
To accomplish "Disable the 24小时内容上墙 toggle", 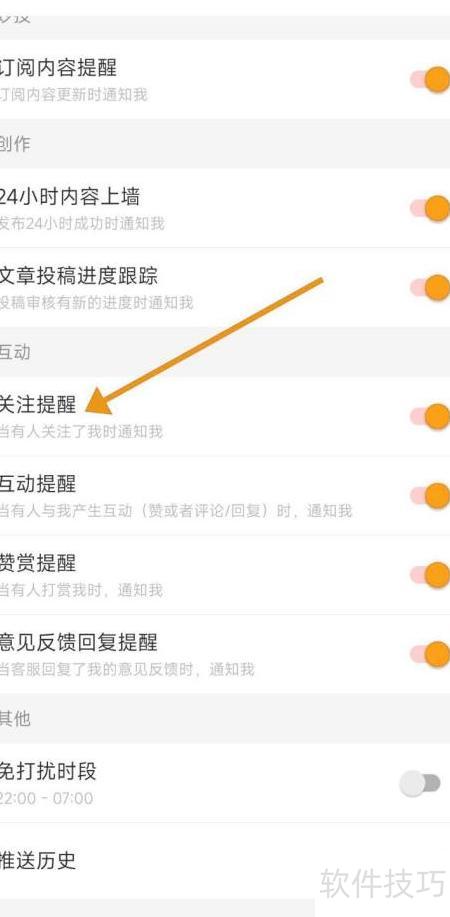I will click(430, 208).
